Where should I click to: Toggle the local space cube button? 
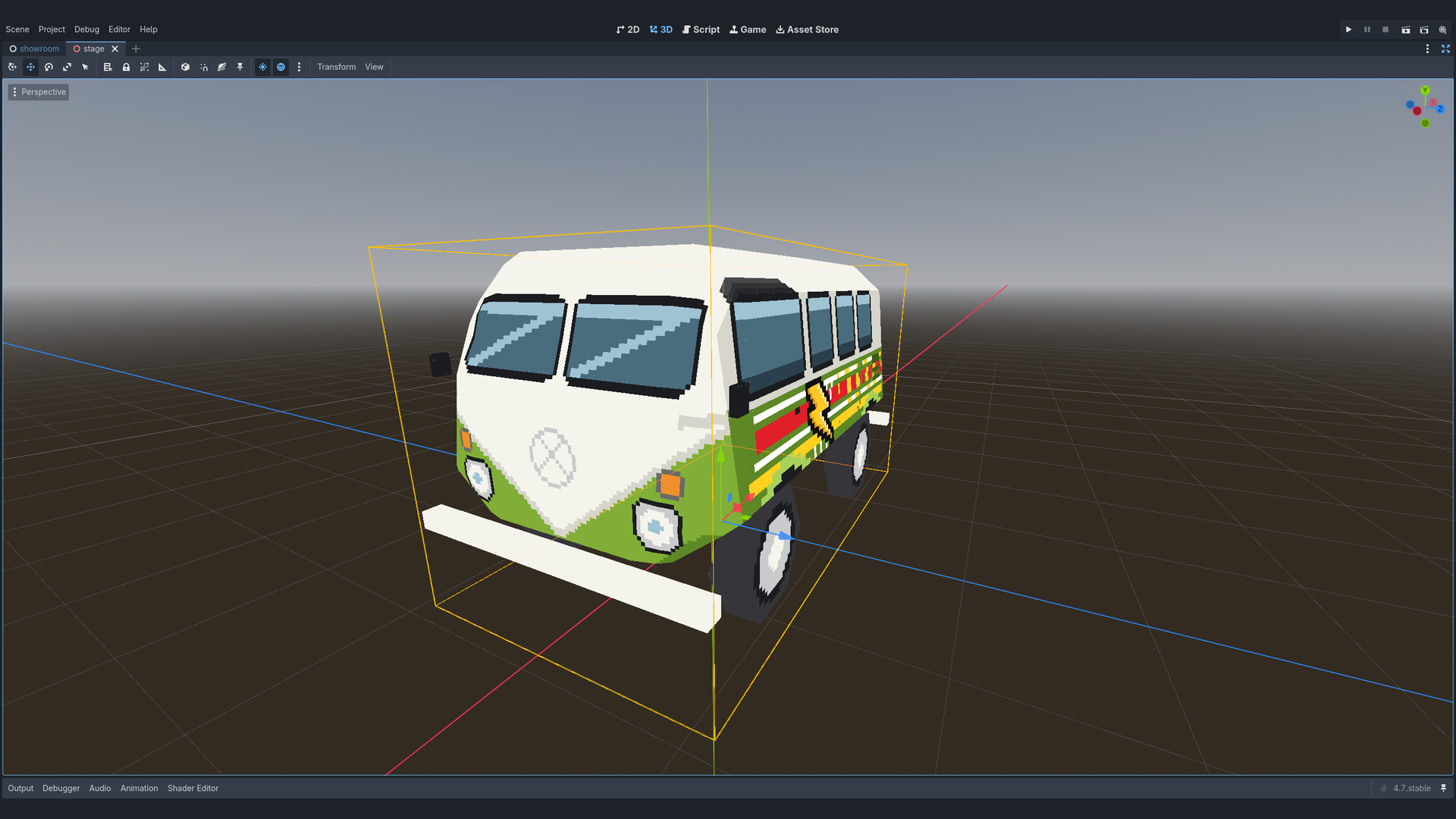click(x=185, y=67)
